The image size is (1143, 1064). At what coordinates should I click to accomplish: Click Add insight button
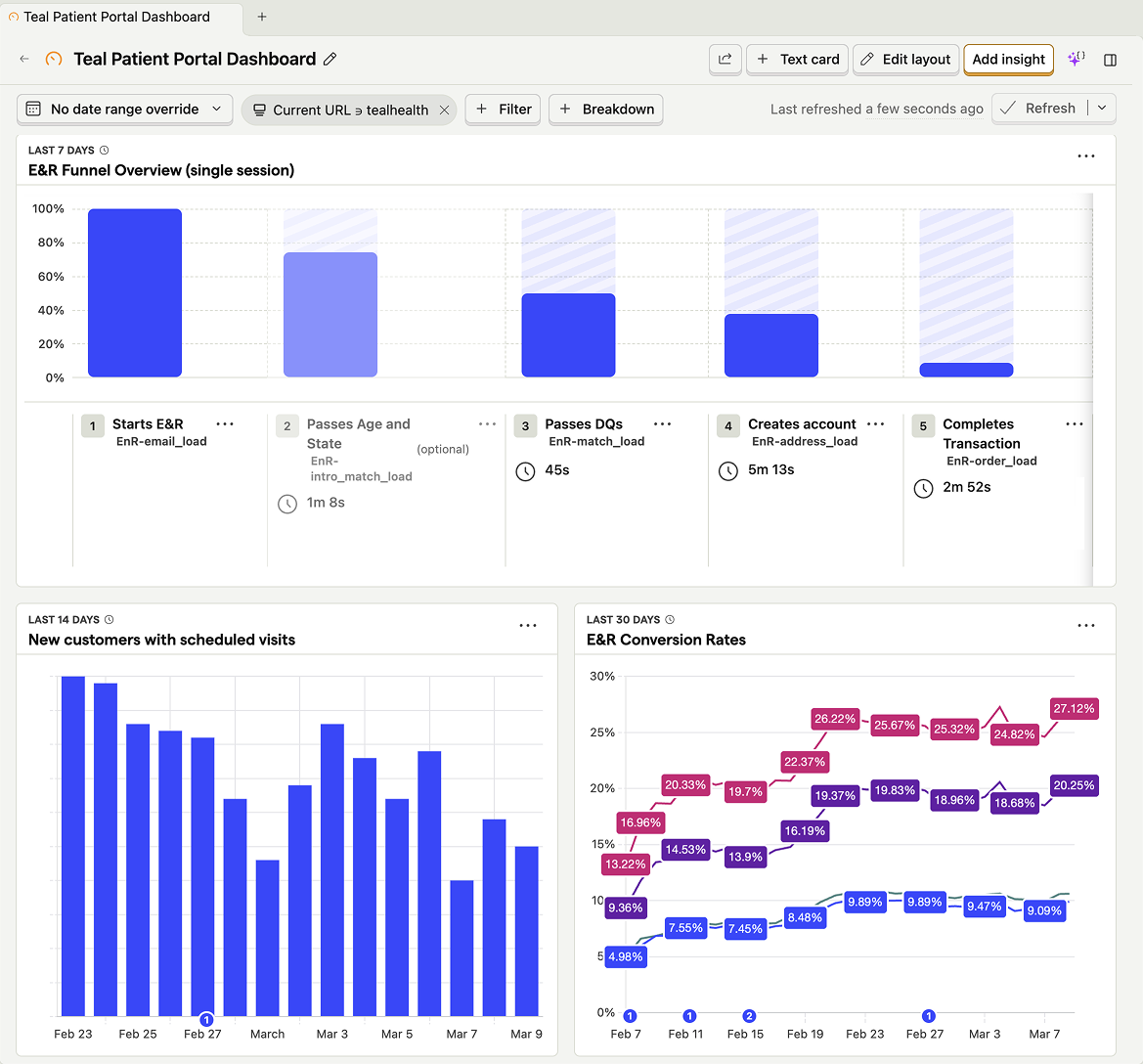point(1009,59)
